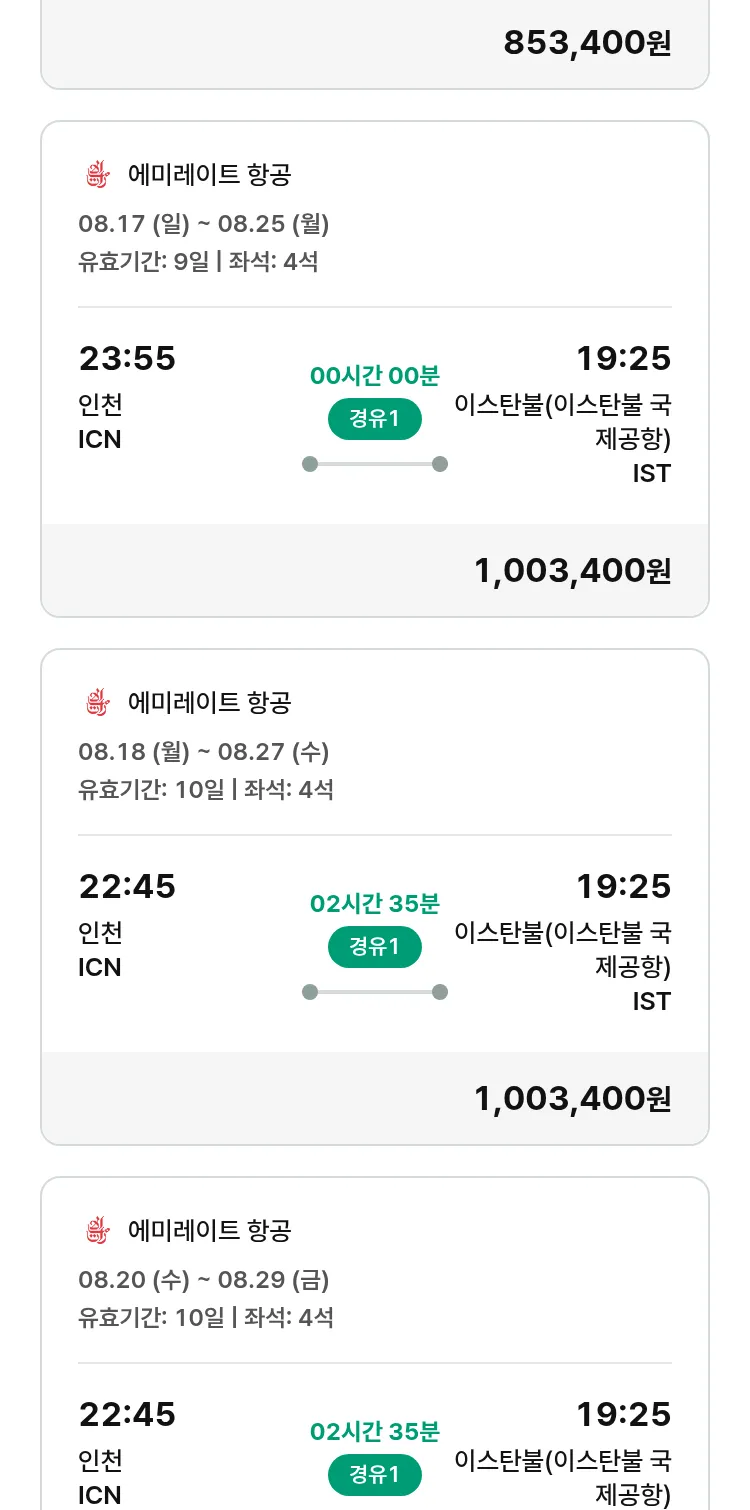Click Emirates logo on 08.20 flight card
Viewport: 750px width, 1510px height.
coord(96,1231)
